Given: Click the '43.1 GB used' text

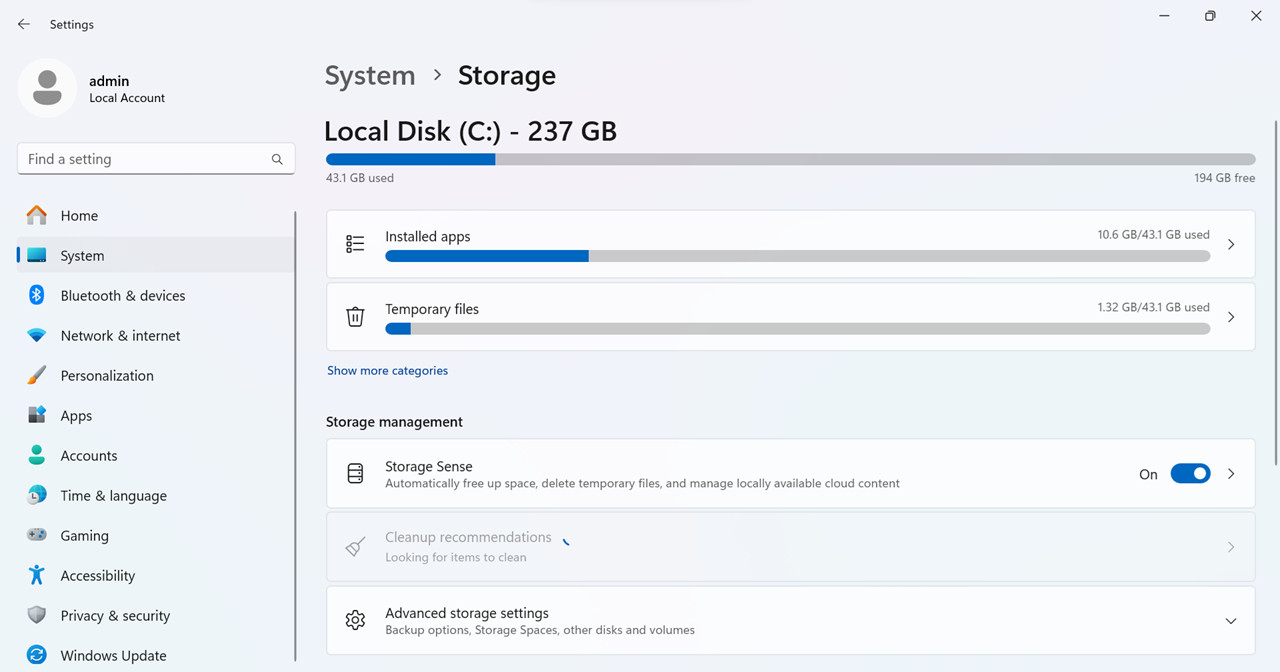Looking at the screenshot, I should click(x=360, y=178).
